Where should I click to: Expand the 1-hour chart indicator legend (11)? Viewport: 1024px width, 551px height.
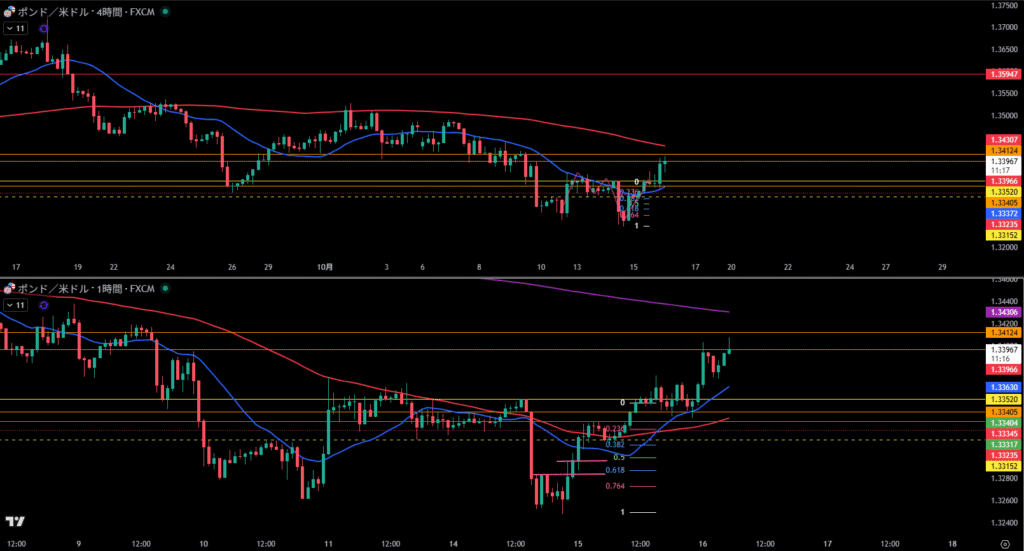(15, 304)
